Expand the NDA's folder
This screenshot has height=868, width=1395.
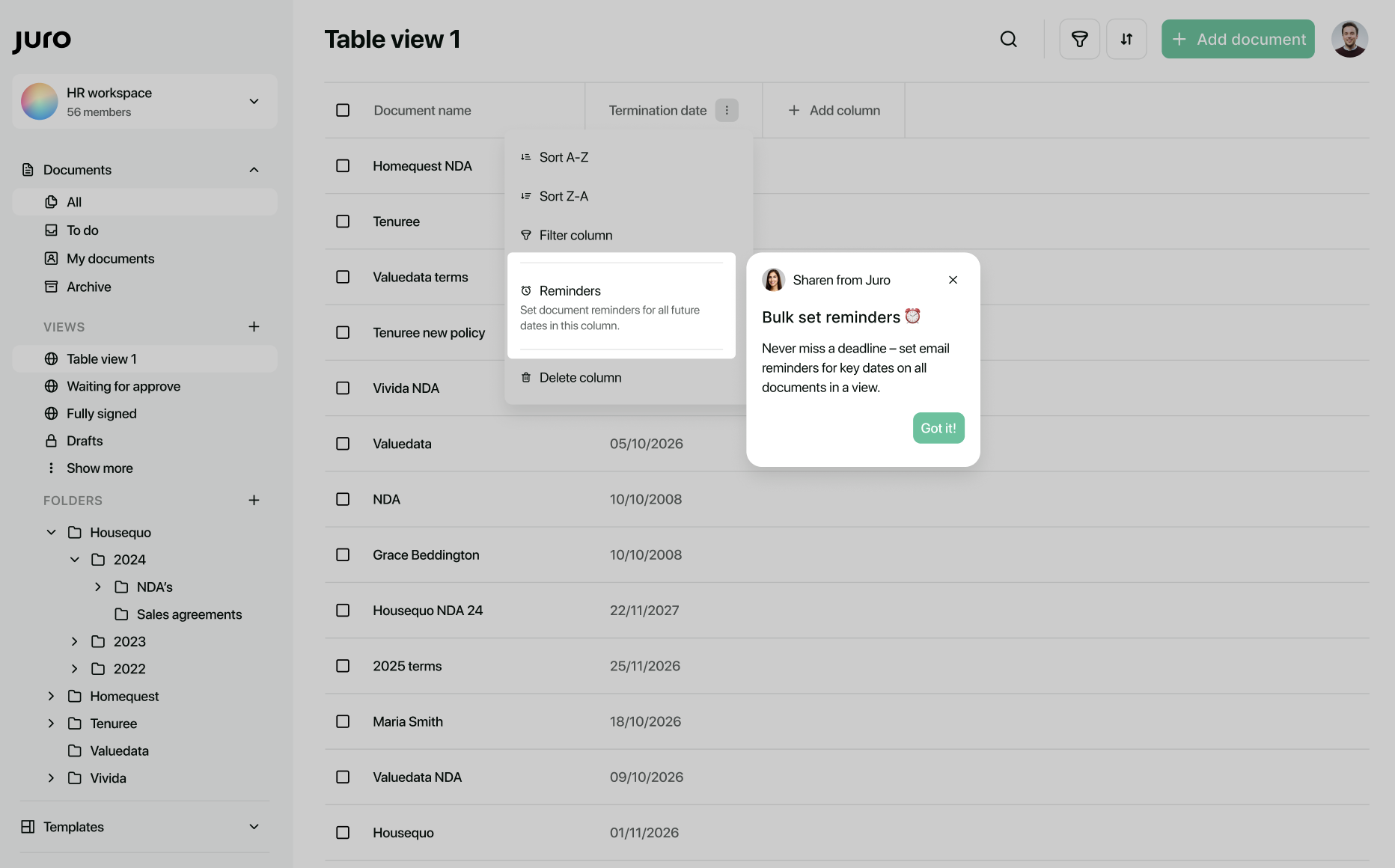click(97, 587)
